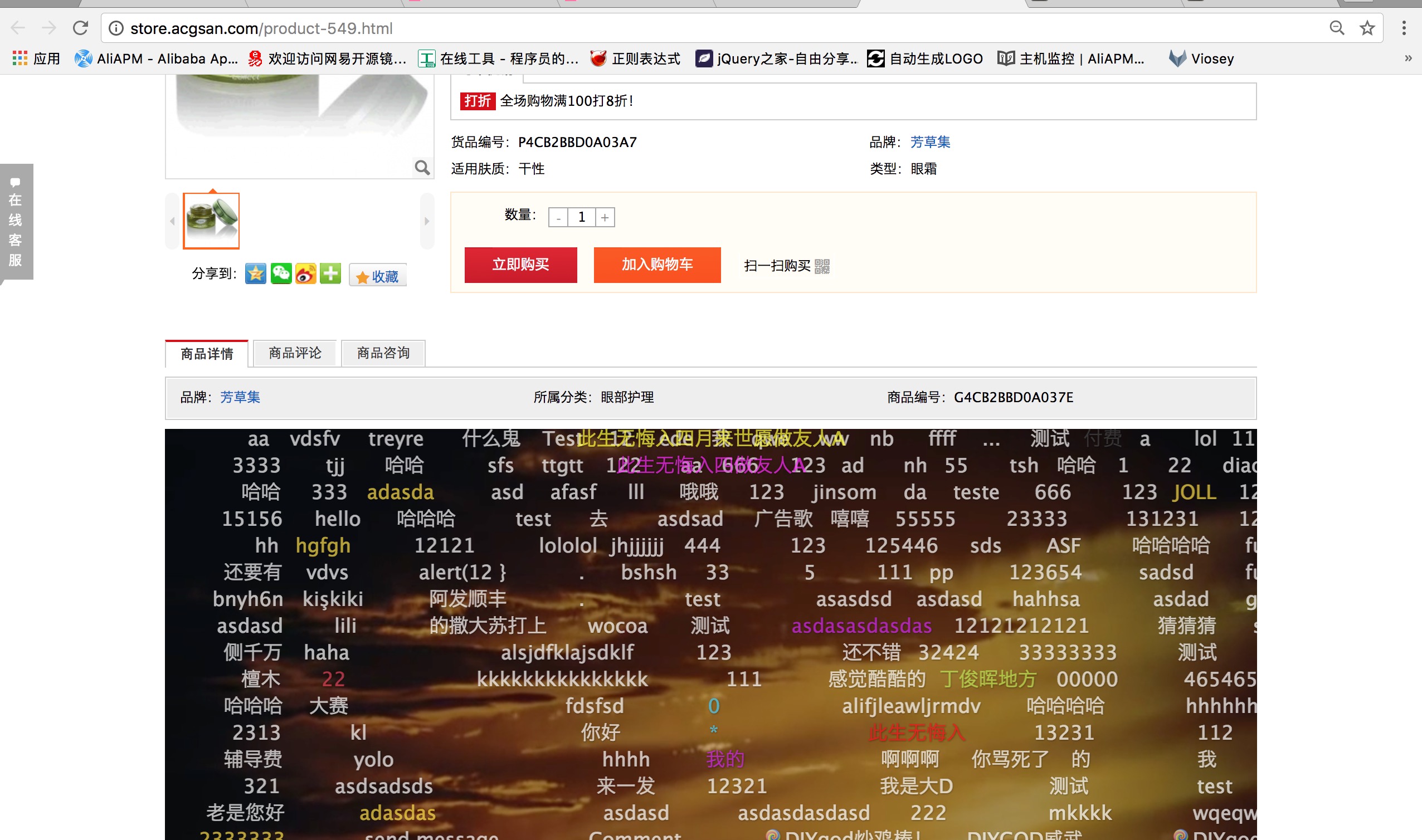Open the 商品咨询 tab
The width and height of the screenshot is (1422, 840).
(383, 353)
